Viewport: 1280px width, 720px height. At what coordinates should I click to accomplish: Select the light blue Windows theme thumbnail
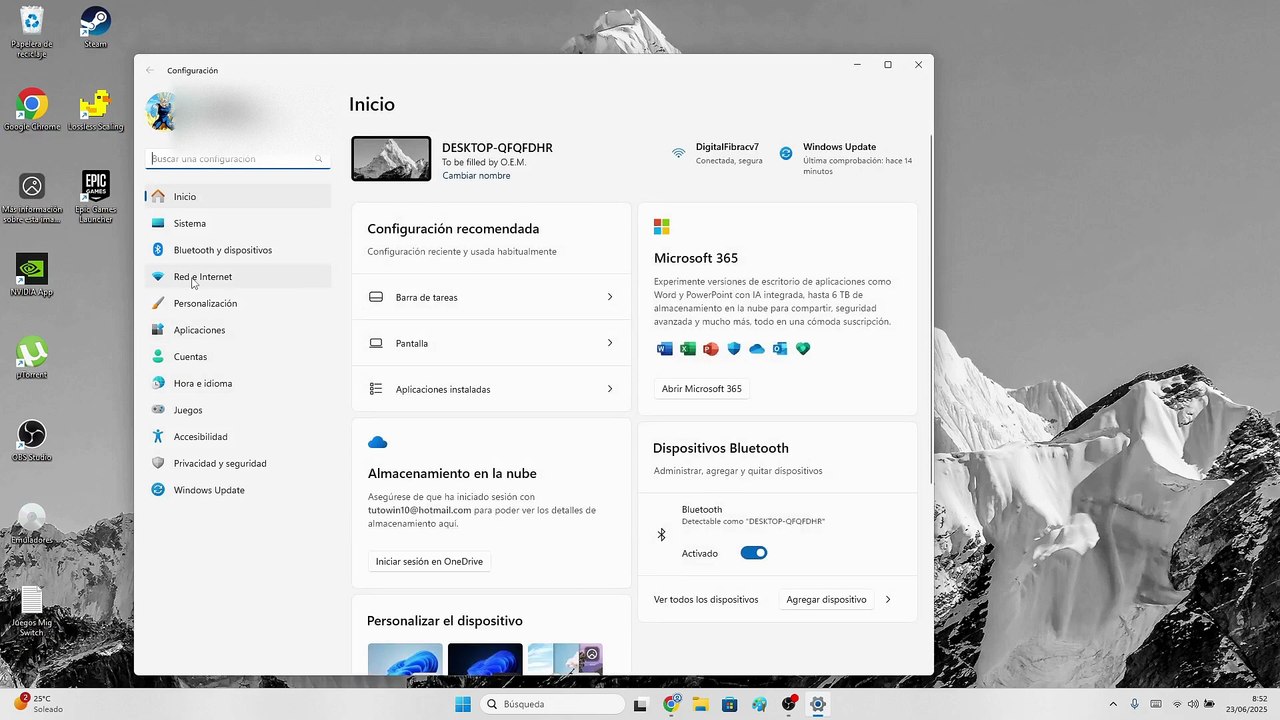pyautogui.click(x=405, y=659)
